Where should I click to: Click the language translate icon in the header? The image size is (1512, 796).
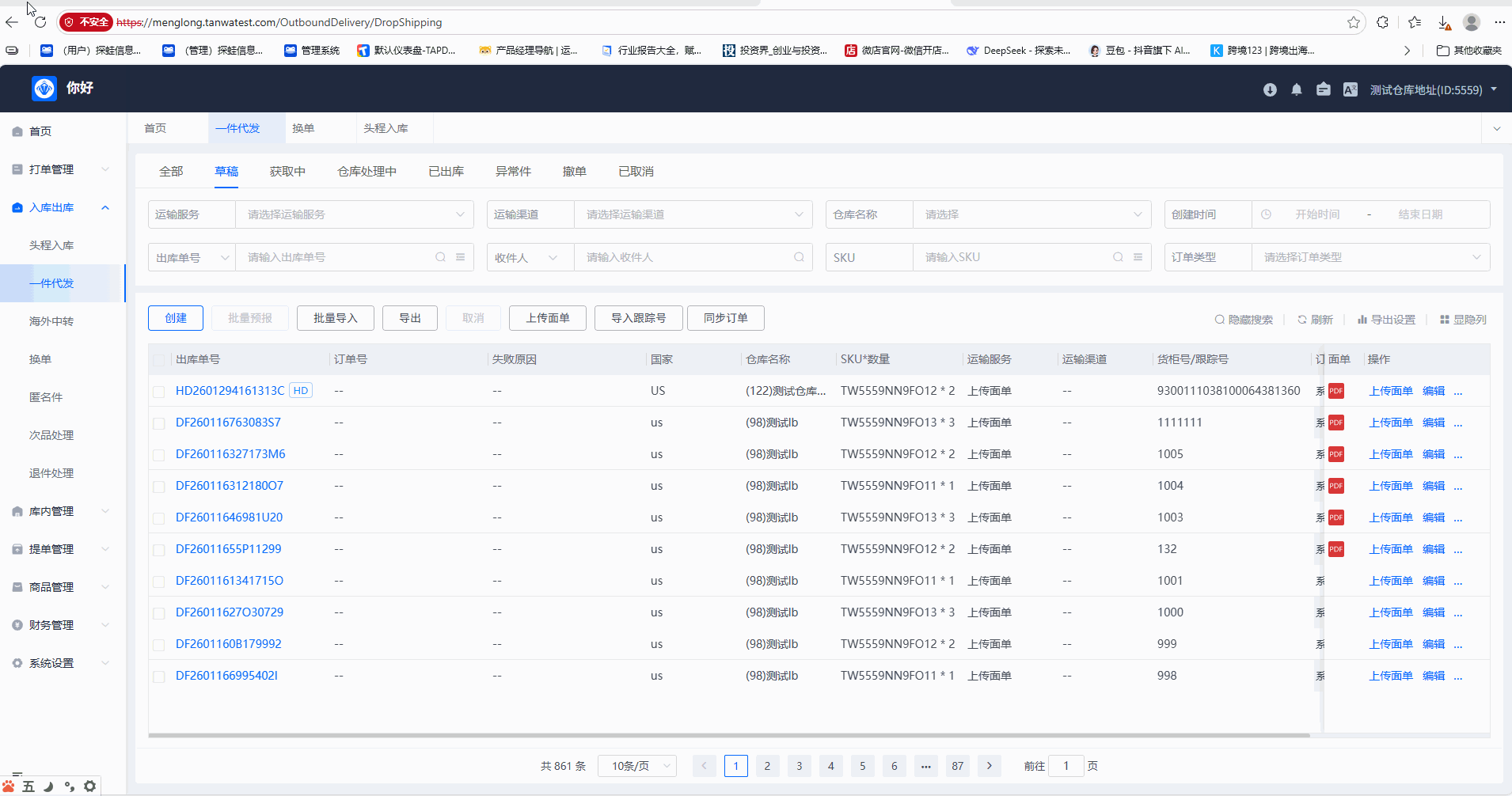point(1350,90)
